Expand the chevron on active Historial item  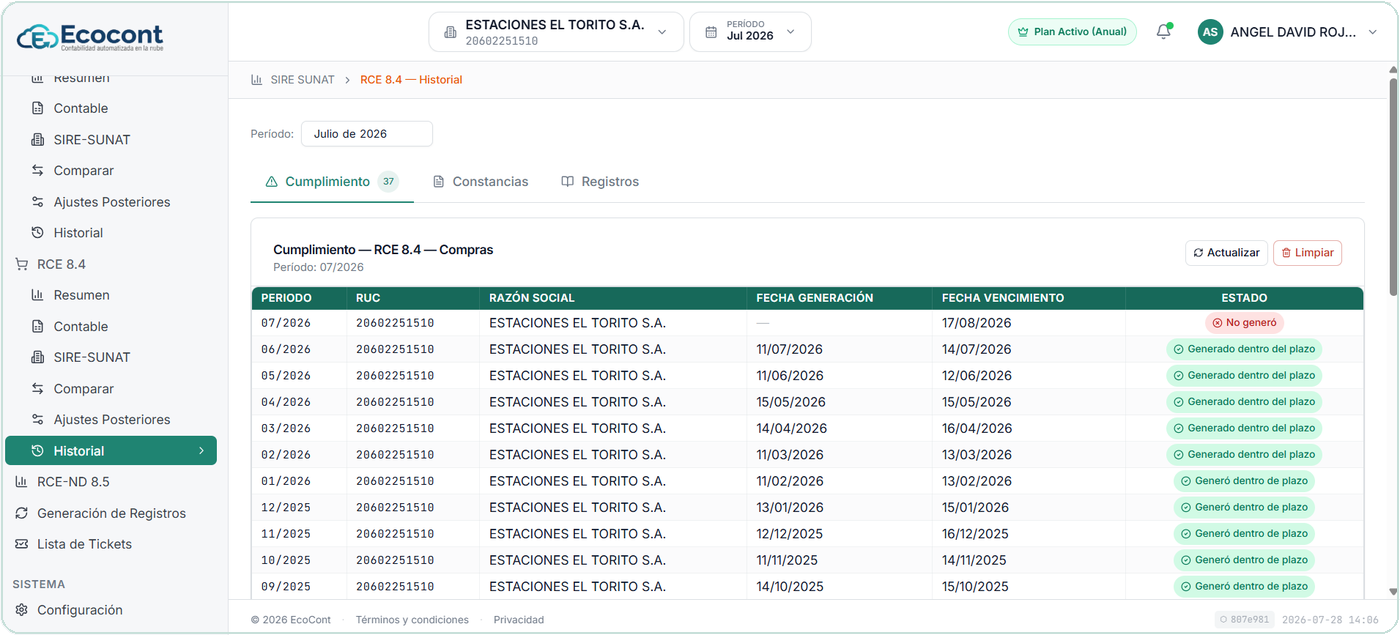201,451
